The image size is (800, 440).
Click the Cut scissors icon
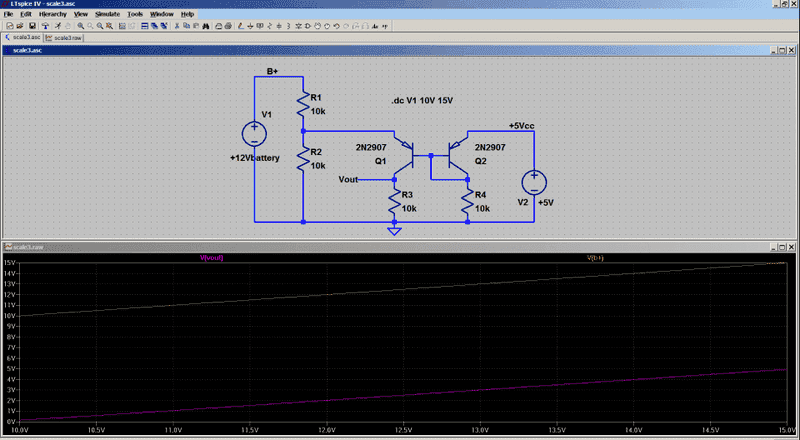point(176,26)
